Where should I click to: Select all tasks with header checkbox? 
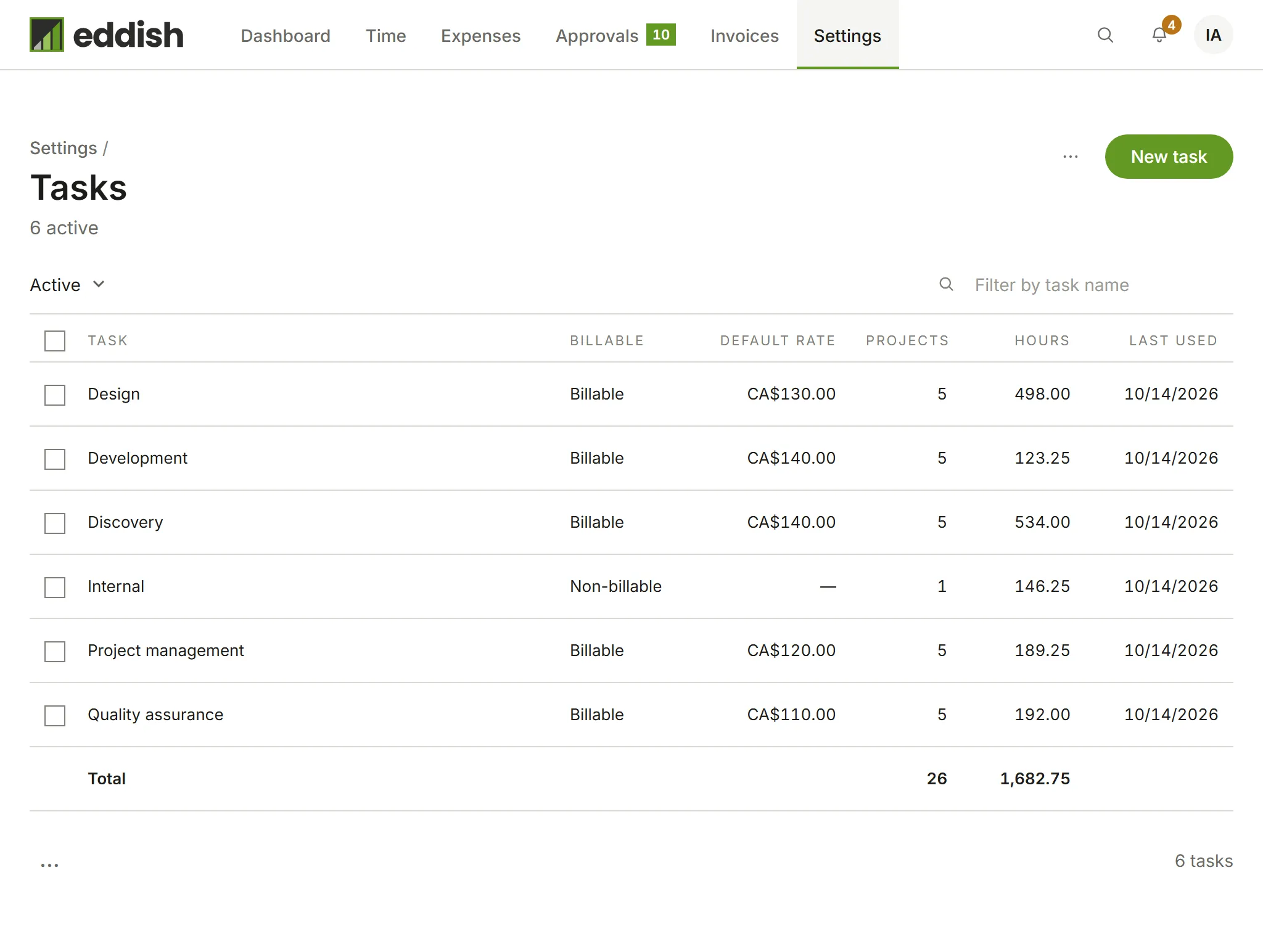pyautogui.click(x=55, y=341)
